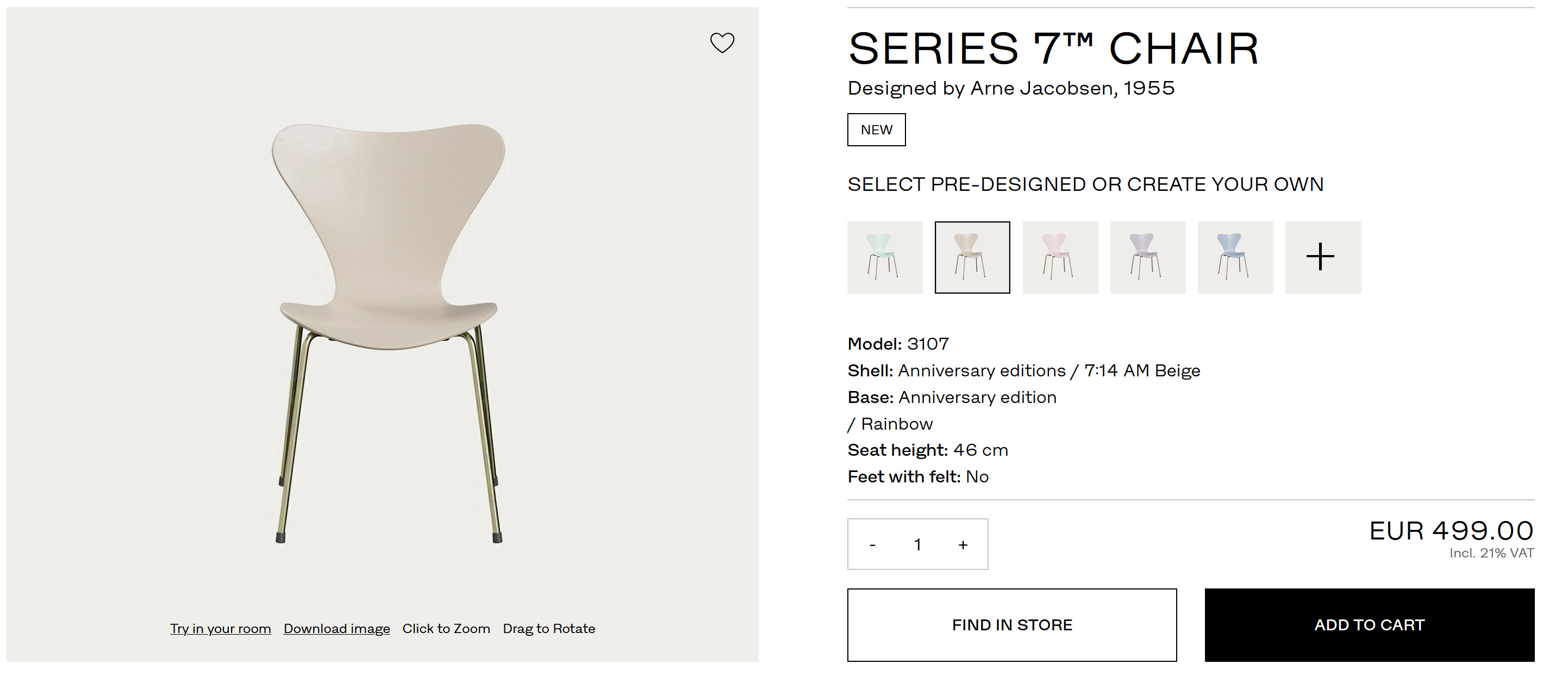Choose the pink chair variant
The height and width of the screenshot is (676, 1568).
click(x=1060, y=257)
